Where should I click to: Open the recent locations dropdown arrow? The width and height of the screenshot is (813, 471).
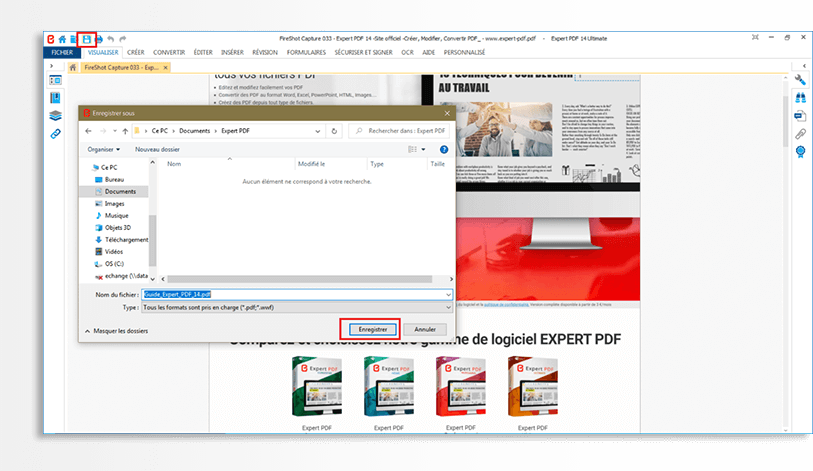click(x=115, y=131)
